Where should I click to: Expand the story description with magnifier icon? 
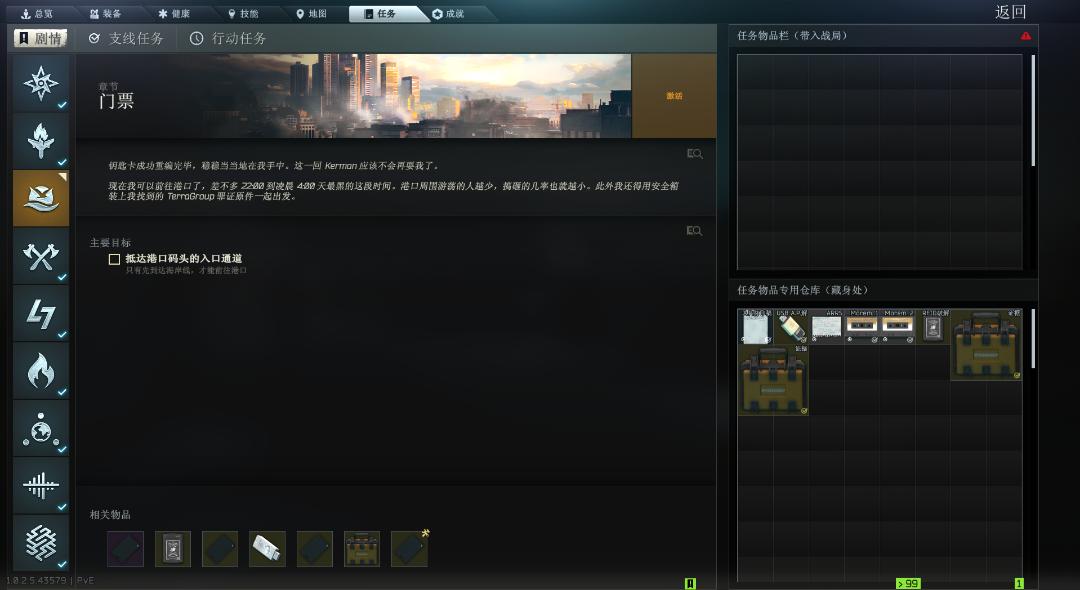694,154
